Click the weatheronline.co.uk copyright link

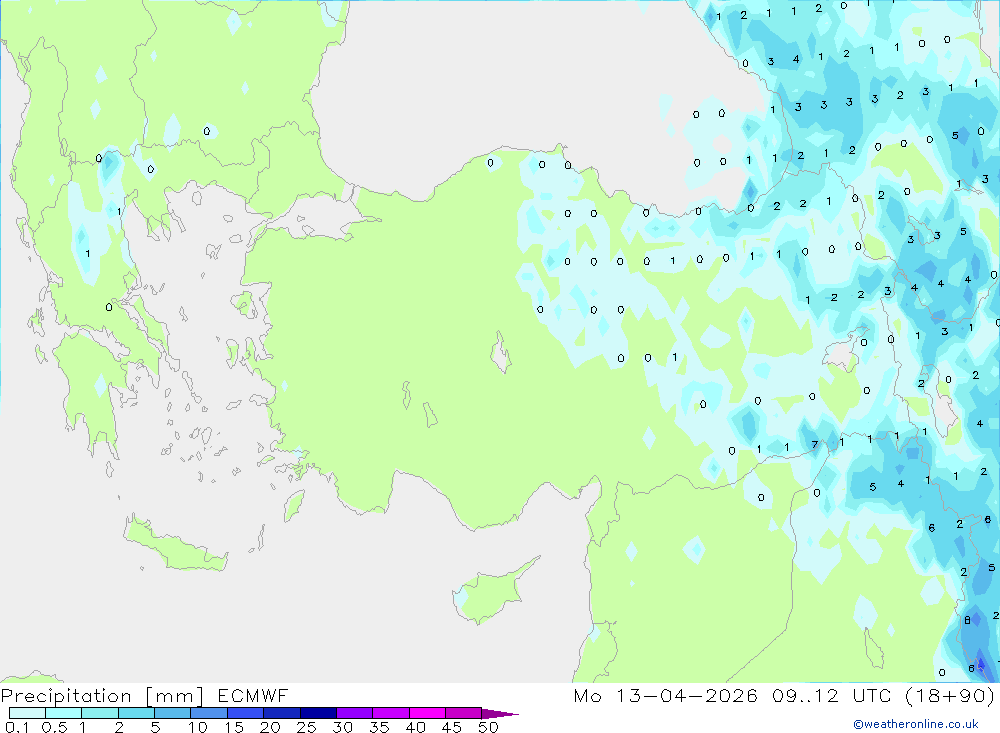click(x=916, y=724)
